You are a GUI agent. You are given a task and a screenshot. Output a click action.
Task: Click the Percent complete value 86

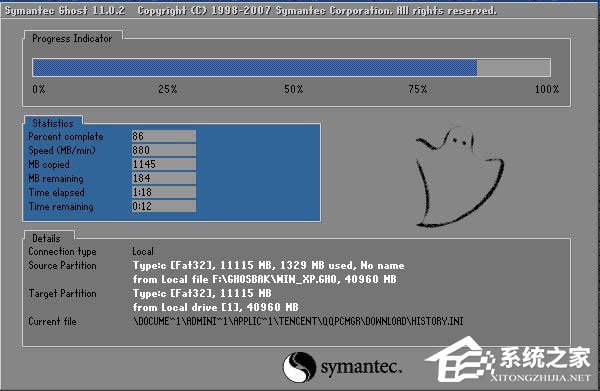pos(164,136)
